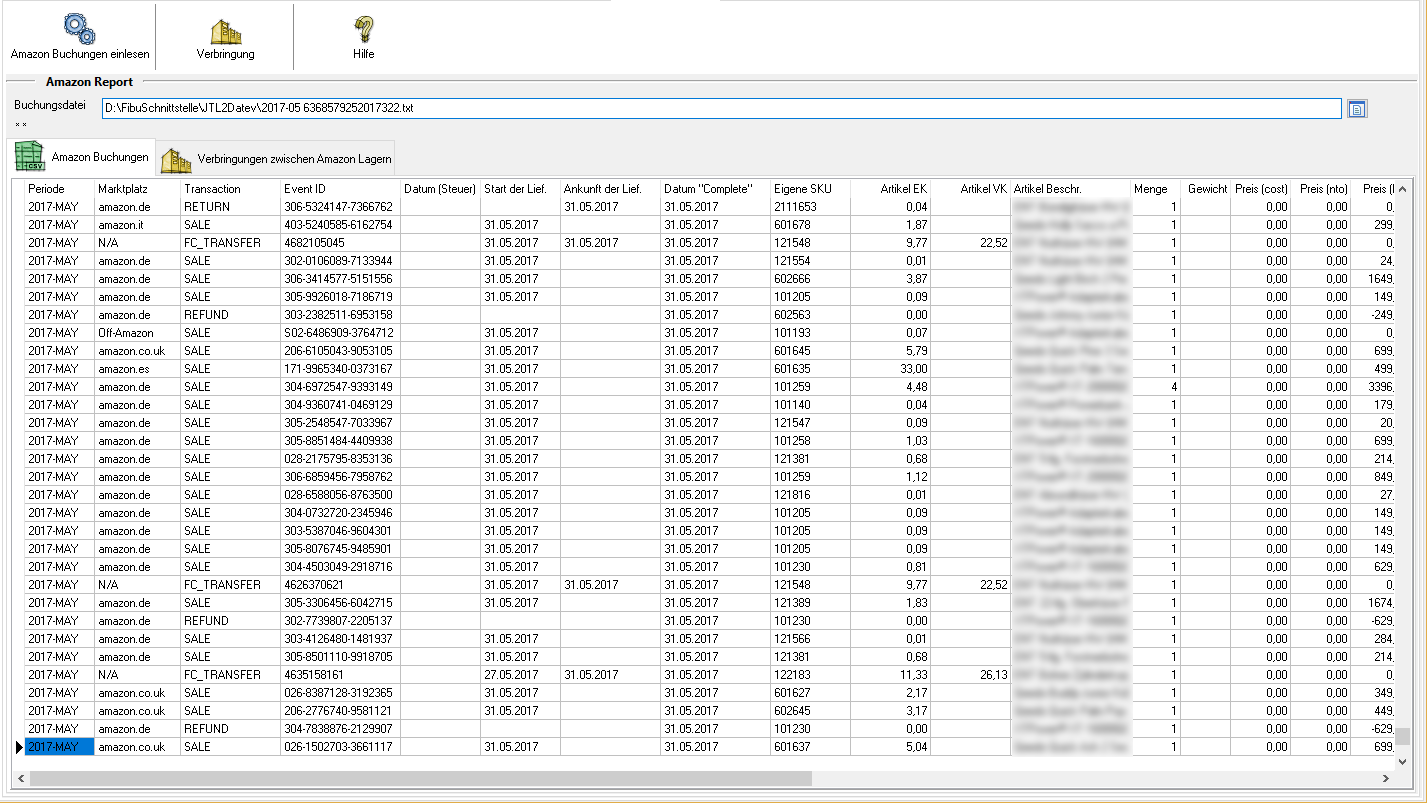Click into the Buchungsdatei file path field
Screen dimensions: 1427x803
[720, 108]
